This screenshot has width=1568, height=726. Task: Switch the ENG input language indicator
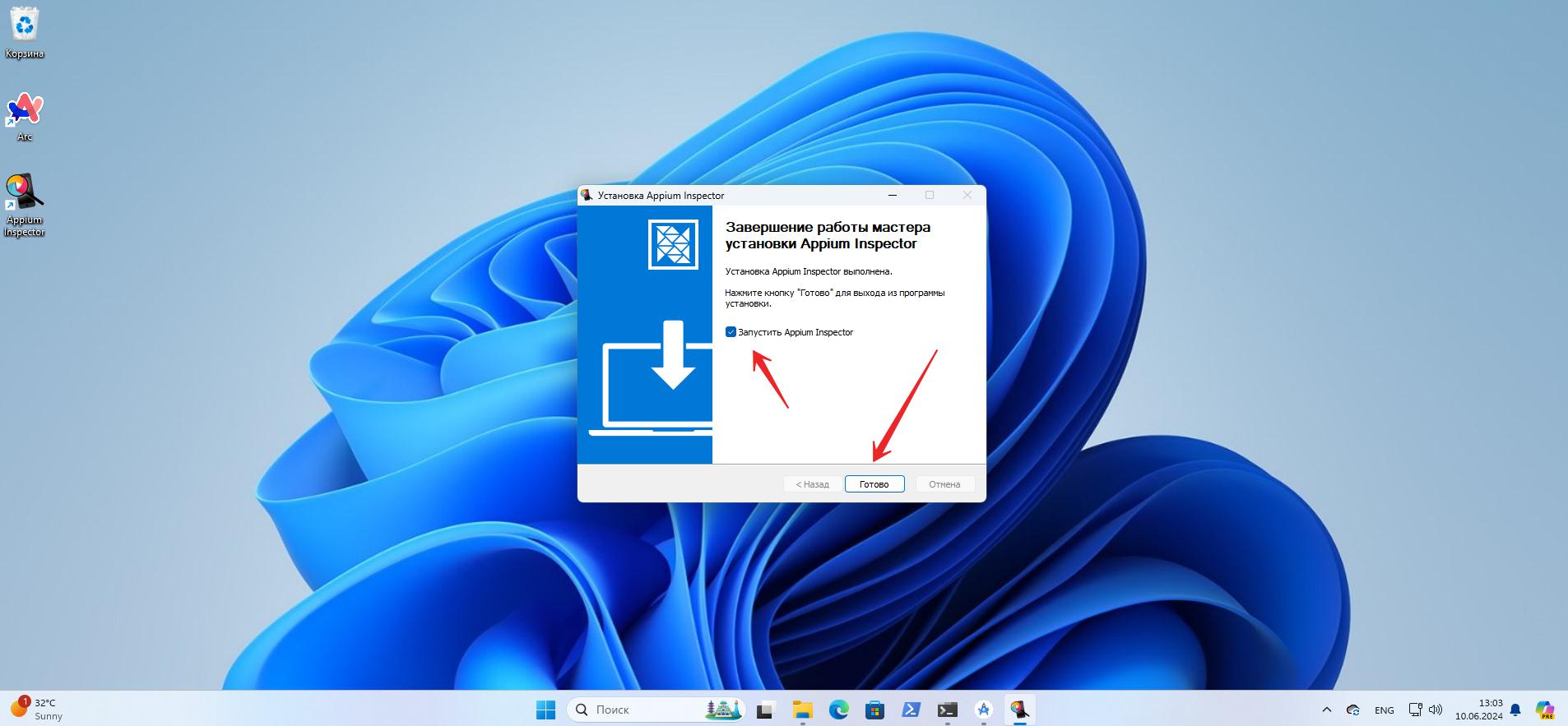[1385, 710]
